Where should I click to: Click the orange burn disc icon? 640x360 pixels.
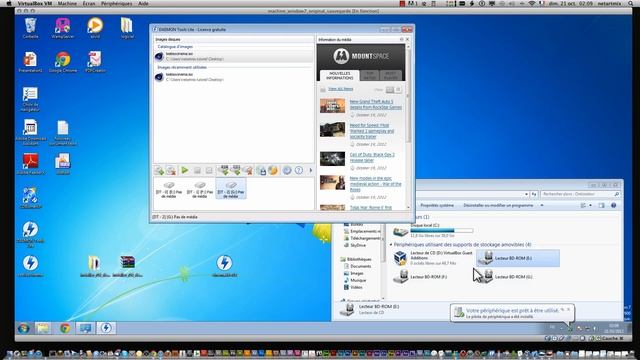coord(273,170)
